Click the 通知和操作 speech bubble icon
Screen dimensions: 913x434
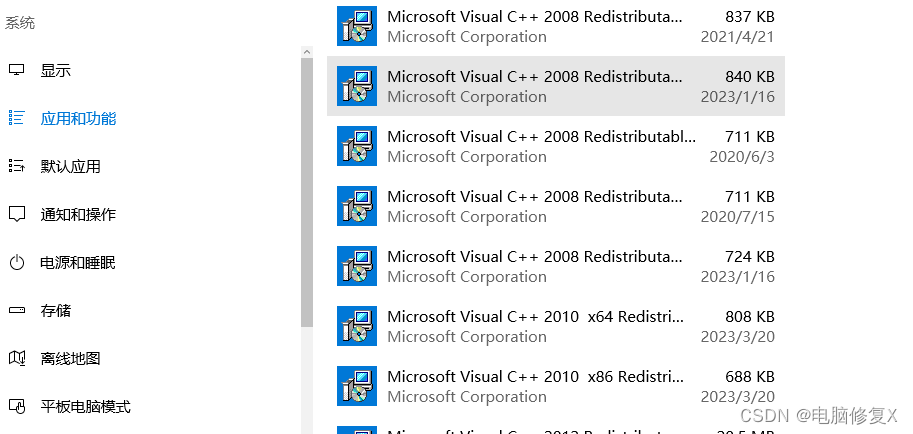(x=17, y=214)
